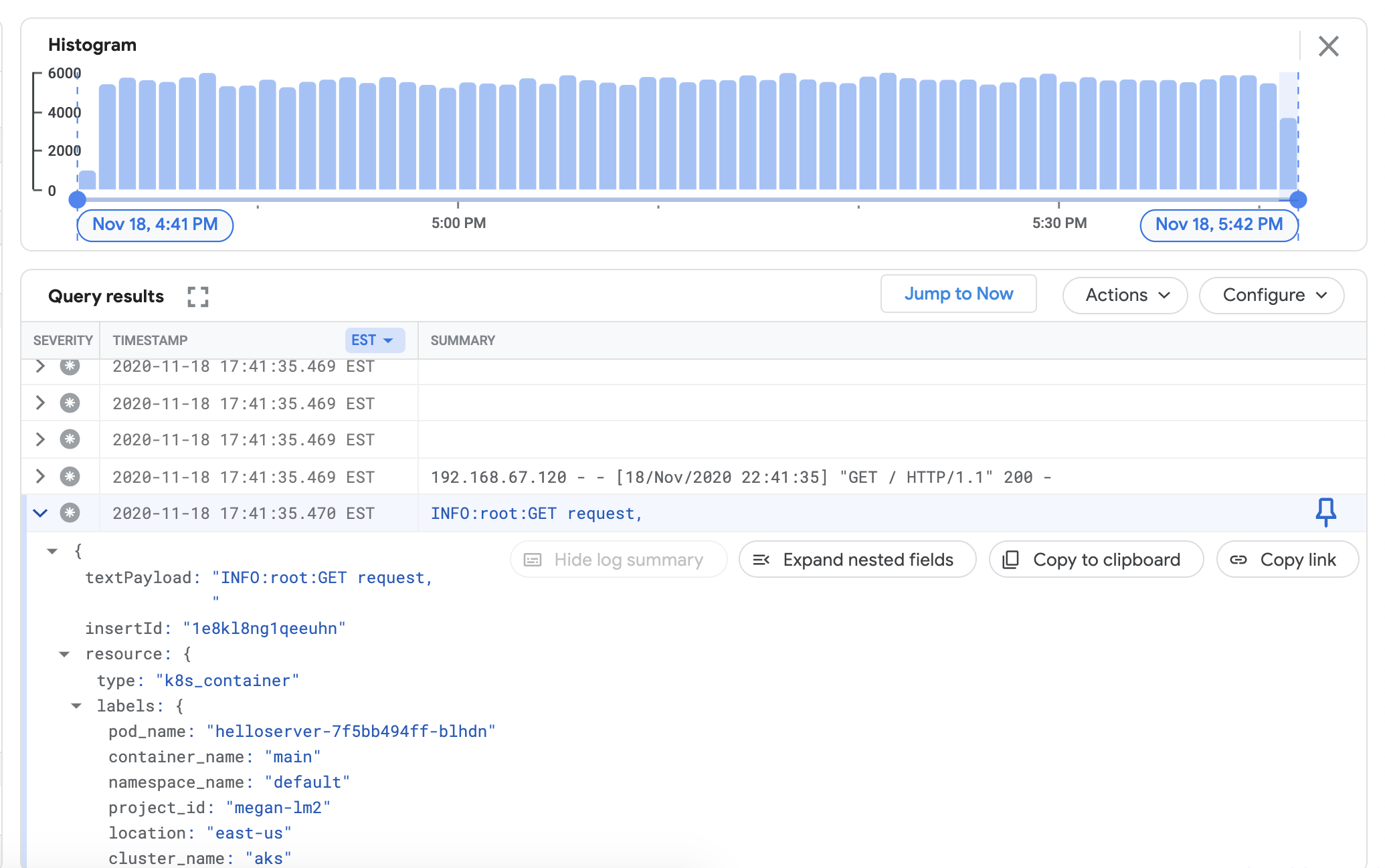
Task: Toggle the row expand arrow on first log entry
Action: pos(40,366)
